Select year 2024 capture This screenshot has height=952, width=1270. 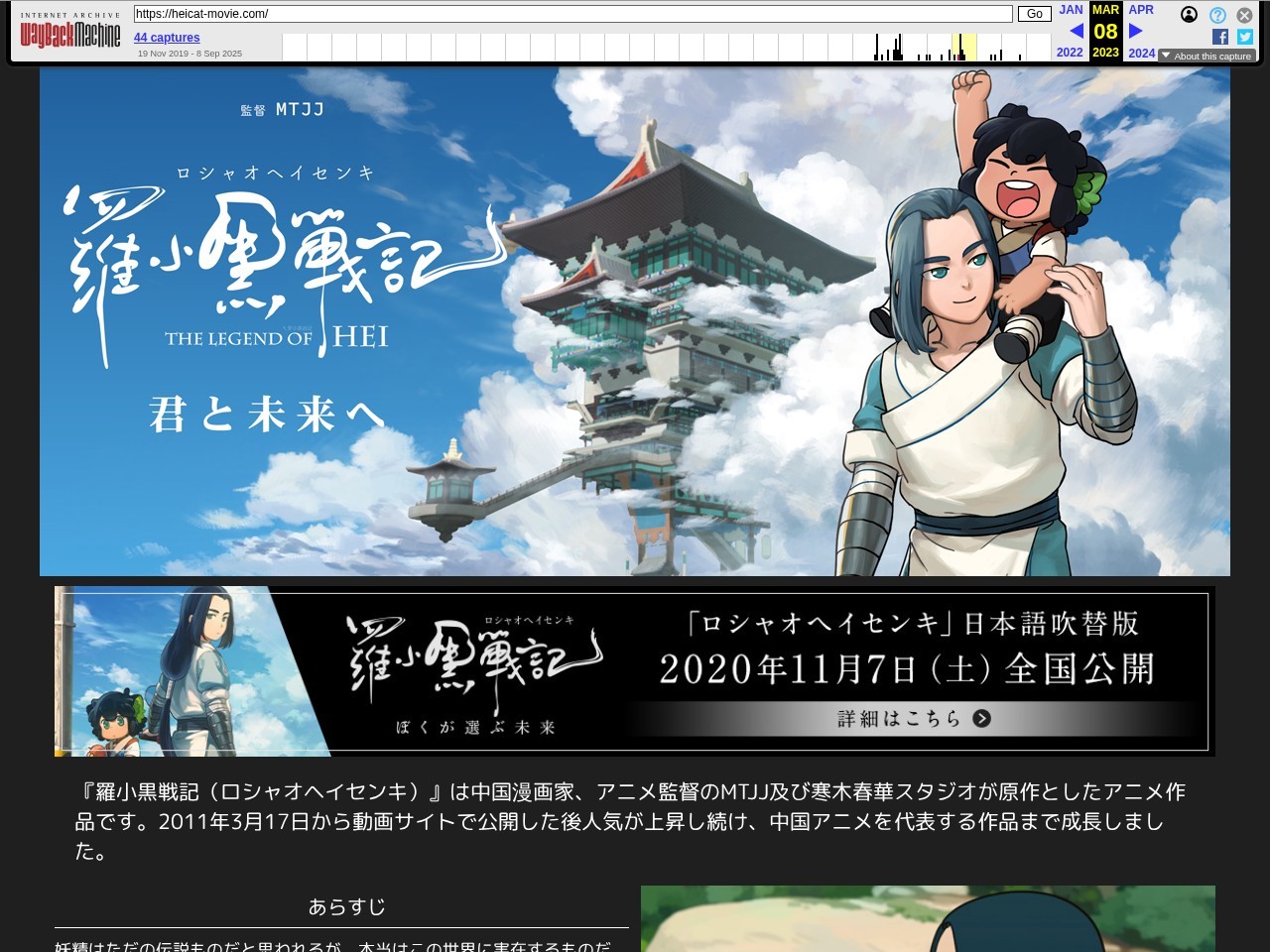click(1141, 53)
